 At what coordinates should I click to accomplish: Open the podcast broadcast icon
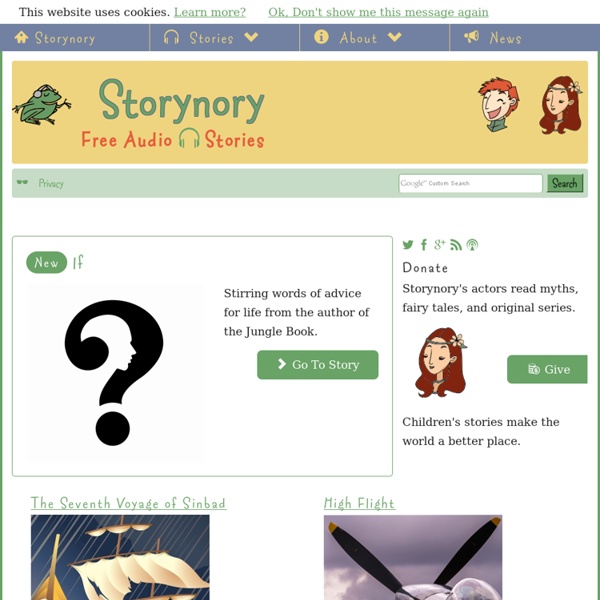coord(472,245)
